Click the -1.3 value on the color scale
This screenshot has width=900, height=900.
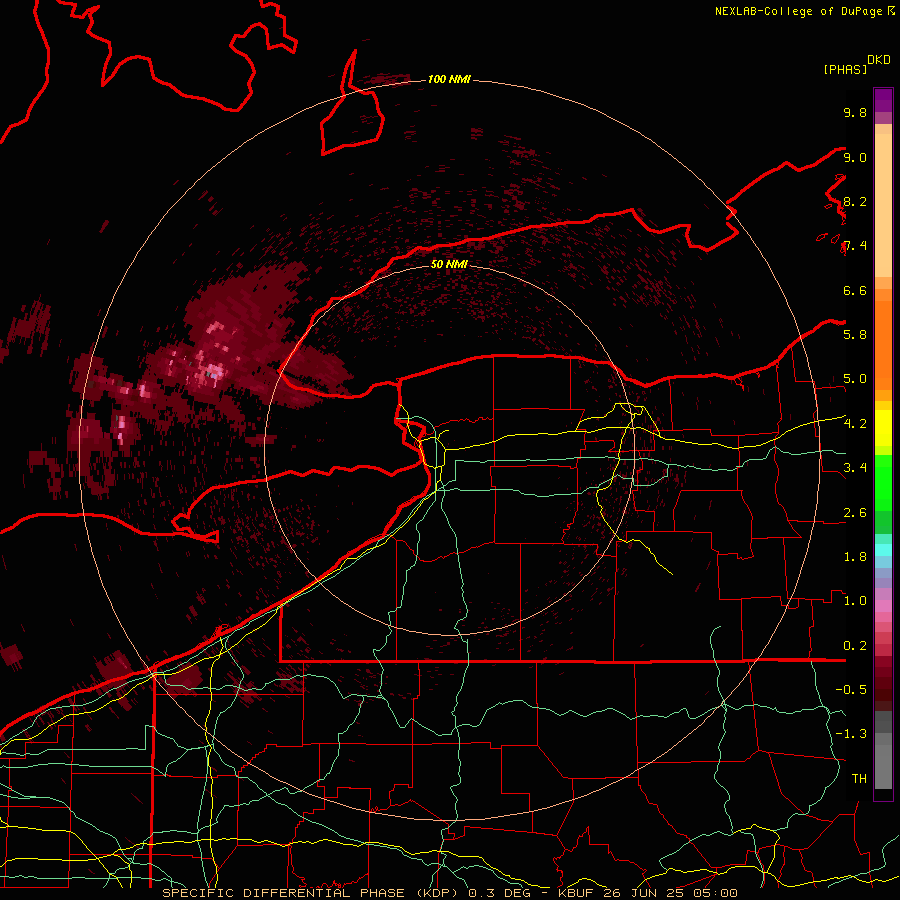851,734
